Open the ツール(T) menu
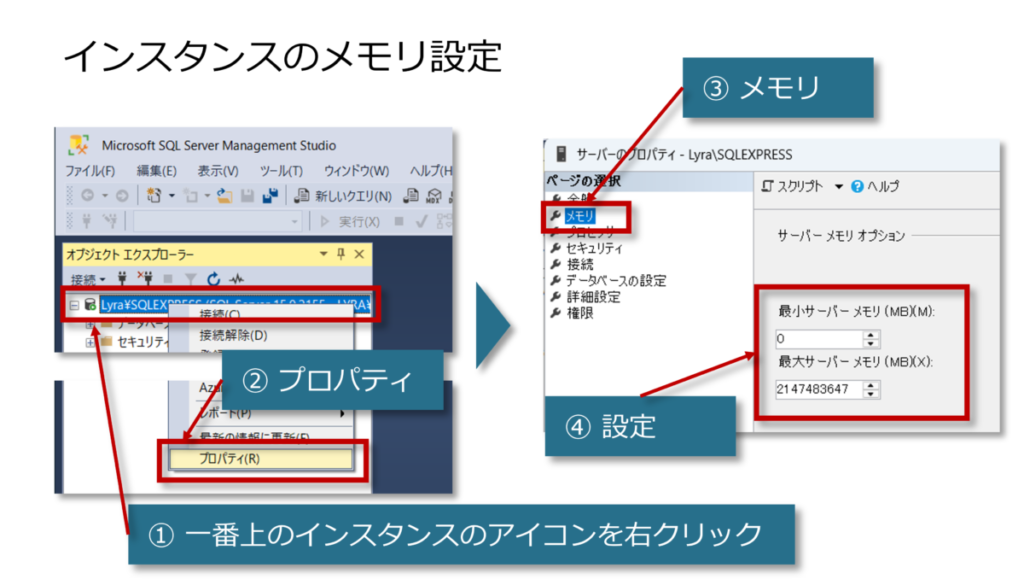 [280, 171]
